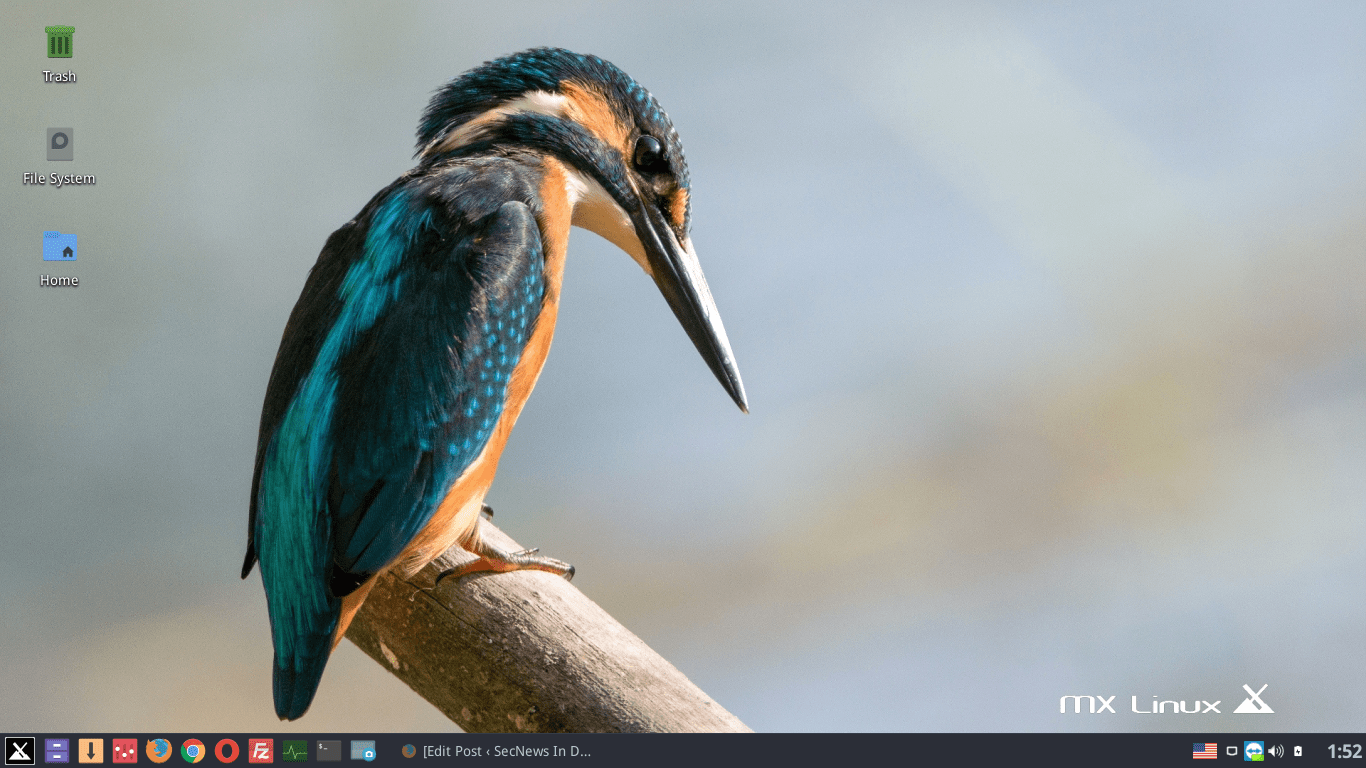This screenshot has height=768, width=1366.
Task: Switch to the Edit Post SecNews window
Action: coord(497,751)
